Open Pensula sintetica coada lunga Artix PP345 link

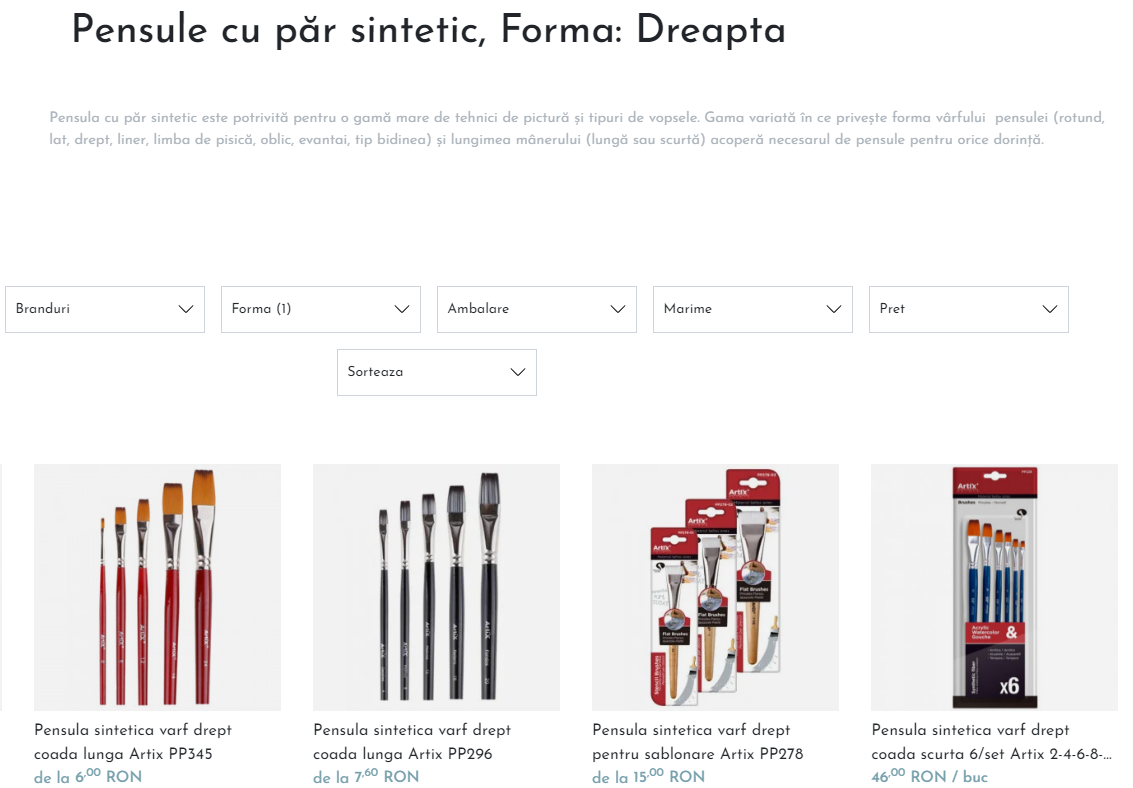pos(133,742)
